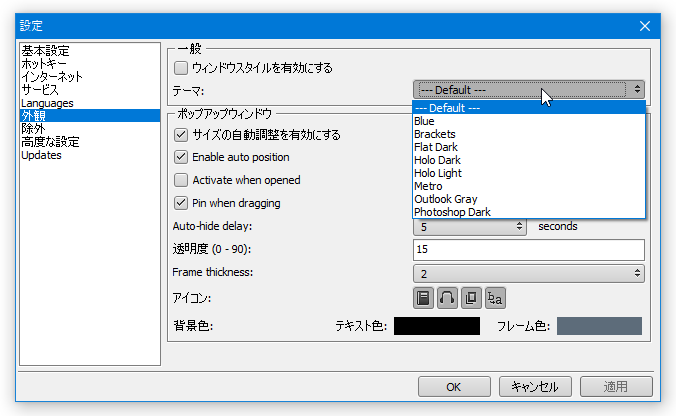Toggle Pin when dragging checkbox
The width and height of the screenshot is (676, 416).
(181, 203)
